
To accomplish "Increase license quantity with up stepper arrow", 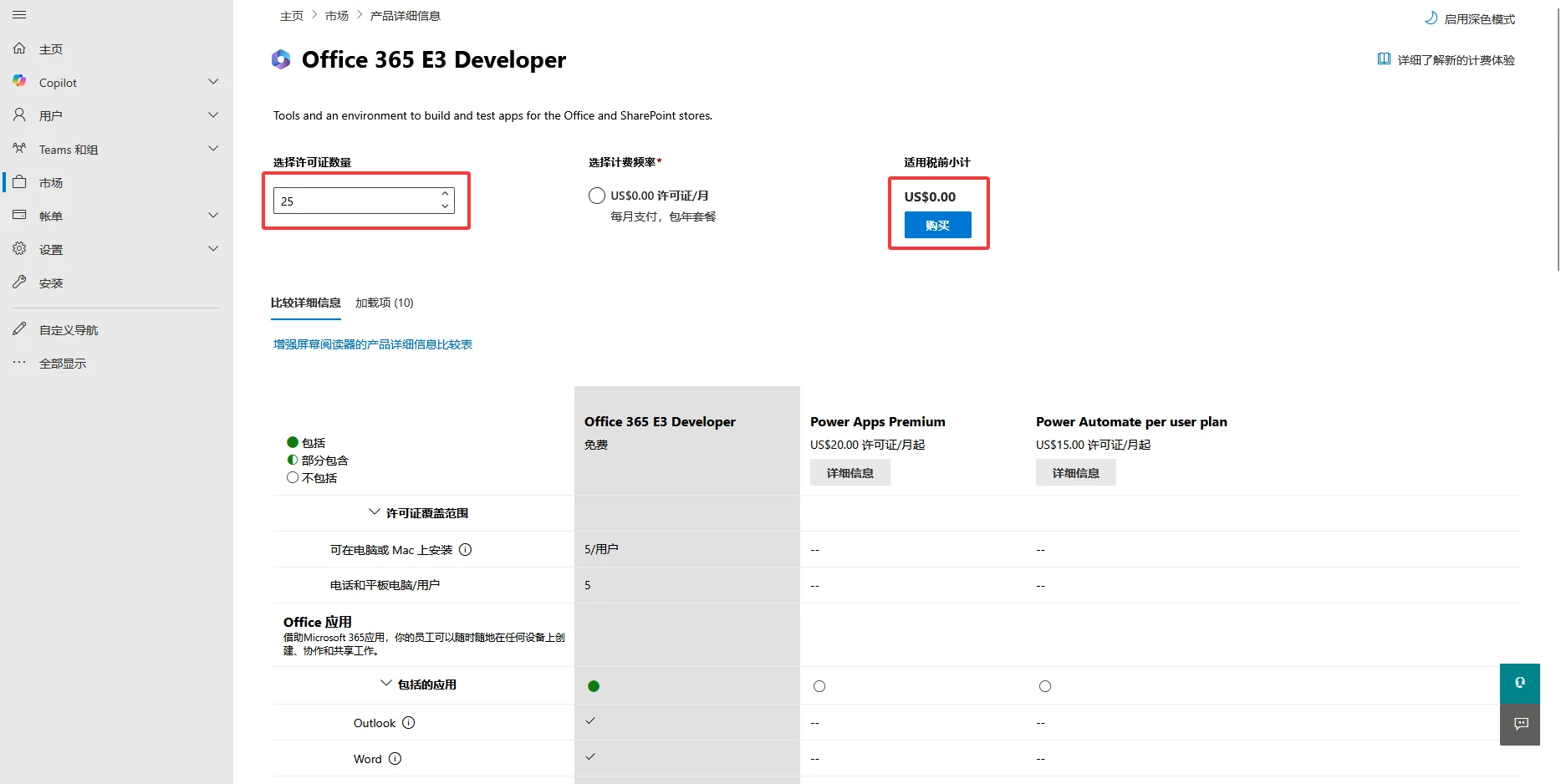I will point(444,193).
